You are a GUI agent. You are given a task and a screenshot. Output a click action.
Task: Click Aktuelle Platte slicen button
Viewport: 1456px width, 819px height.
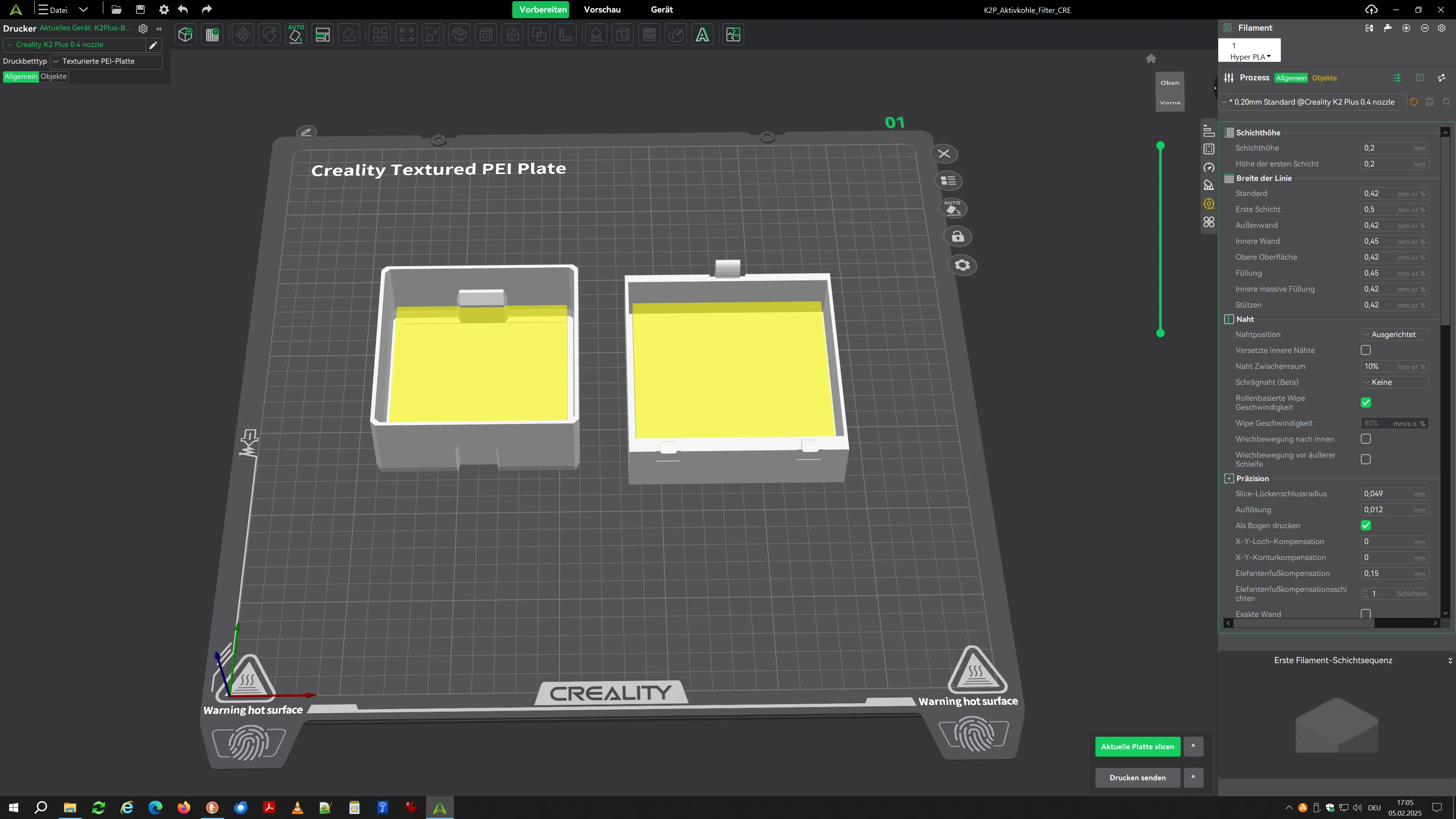(x=1137, y=747)
